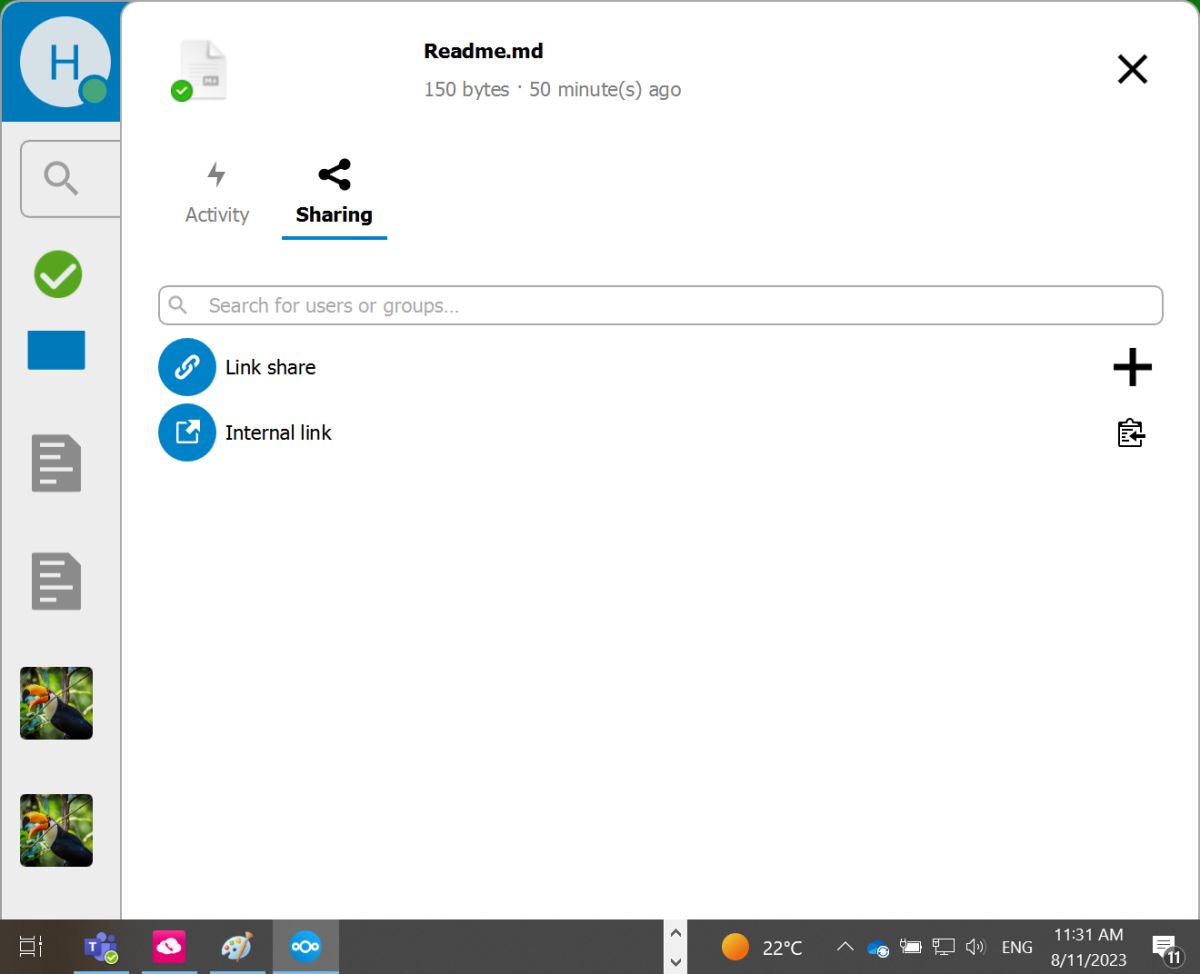Screen dimensions: 1200x974
Task: Switch to the Activity tab
Action: pyautogui.click(x=217, y=194)
